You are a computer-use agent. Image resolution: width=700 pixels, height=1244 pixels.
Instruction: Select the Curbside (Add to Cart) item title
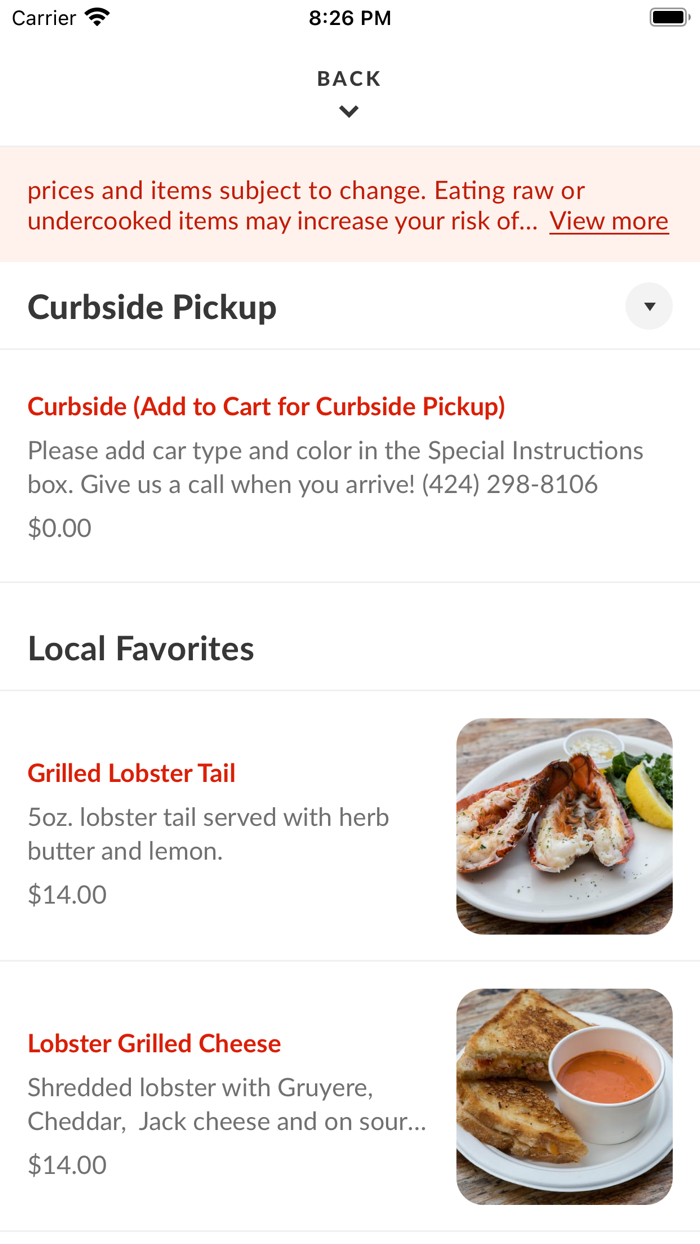[x=266, y=407]
